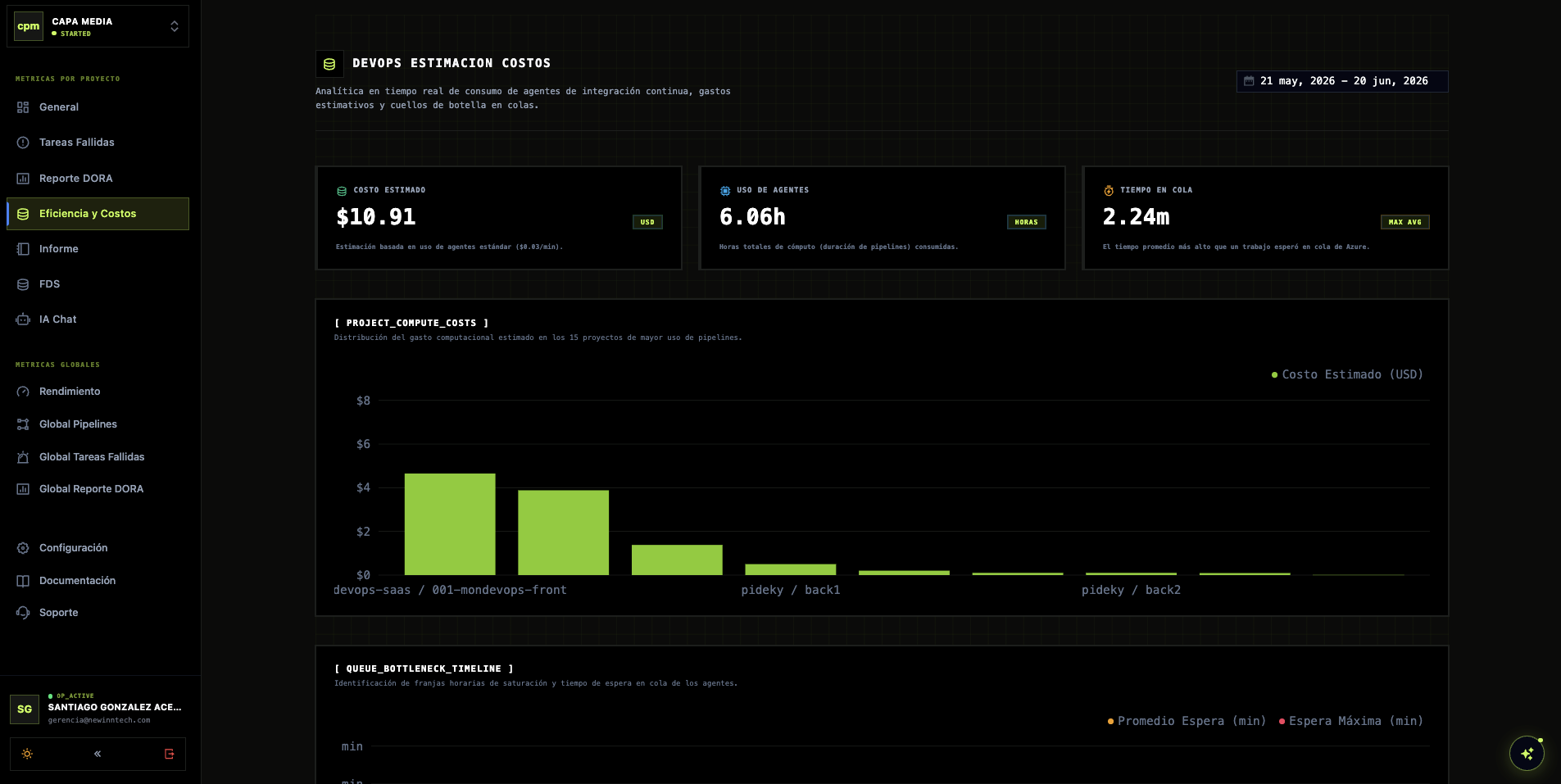Open IA Chat
Image resolution: width=1561 pixels, height=784 pixels.
click(98, 319)
